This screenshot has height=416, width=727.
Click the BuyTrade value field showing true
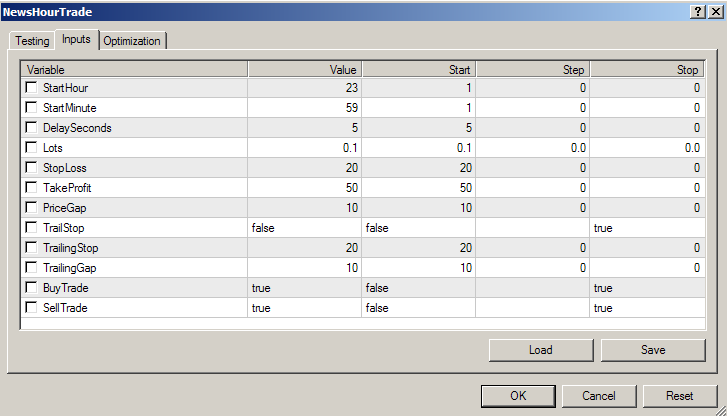click(x=304, y=288)
